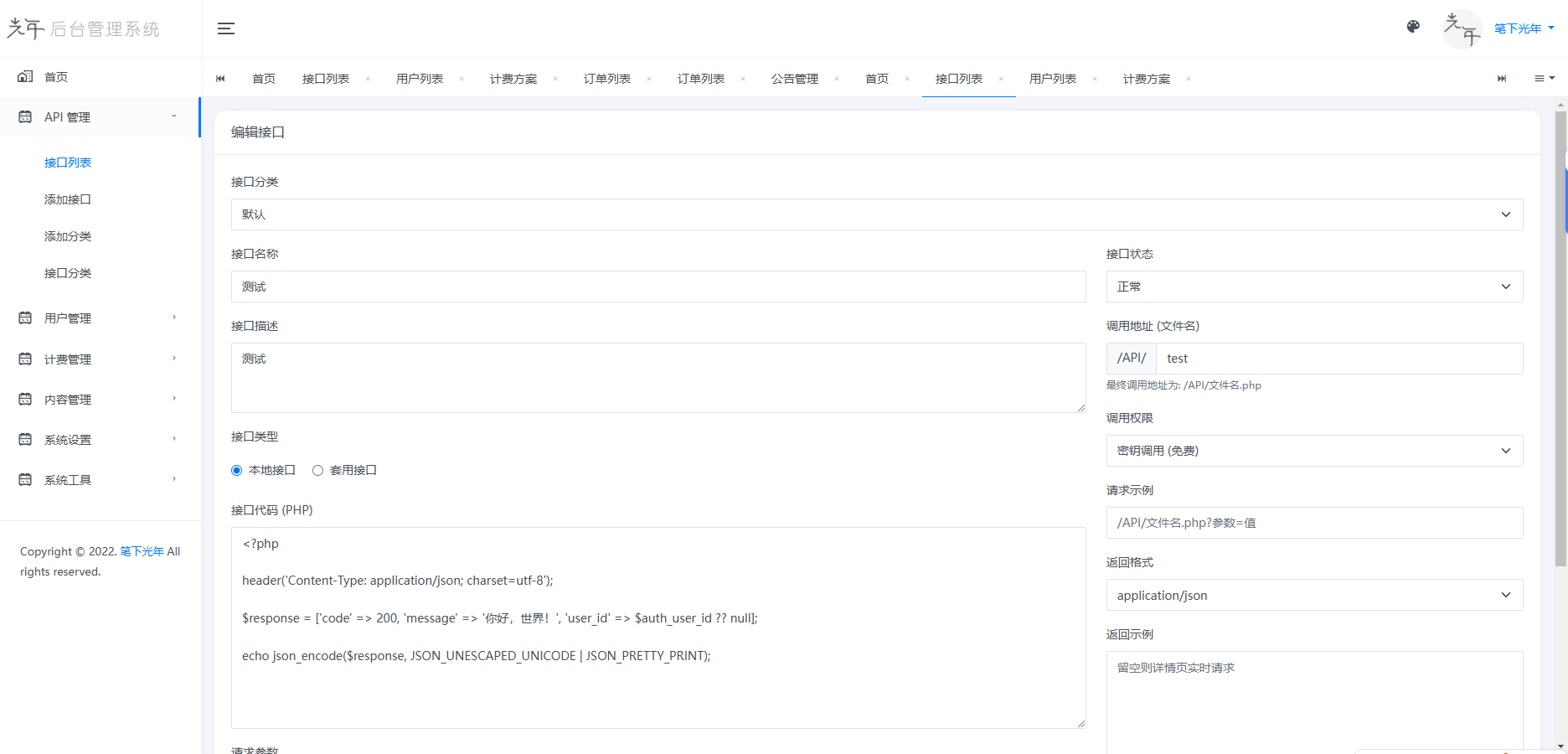Click the 接口名称 input containing 测试
Viewport: 1568px width, 754px height.
[x=658, y=287]
